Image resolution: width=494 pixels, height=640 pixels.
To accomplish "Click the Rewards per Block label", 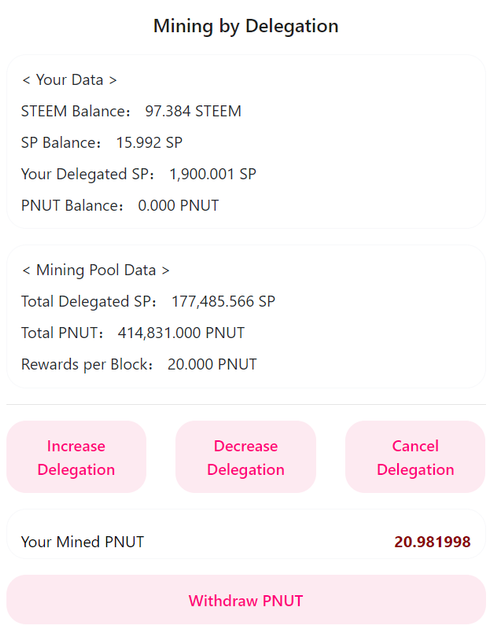I will [87, 364].
